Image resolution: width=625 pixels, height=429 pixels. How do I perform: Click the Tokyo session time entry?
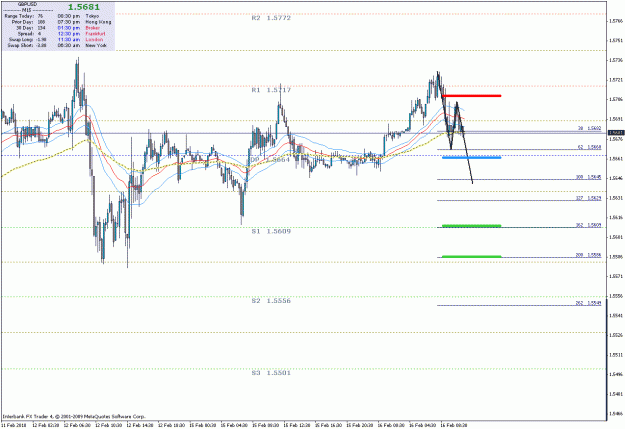click(78, 16)
